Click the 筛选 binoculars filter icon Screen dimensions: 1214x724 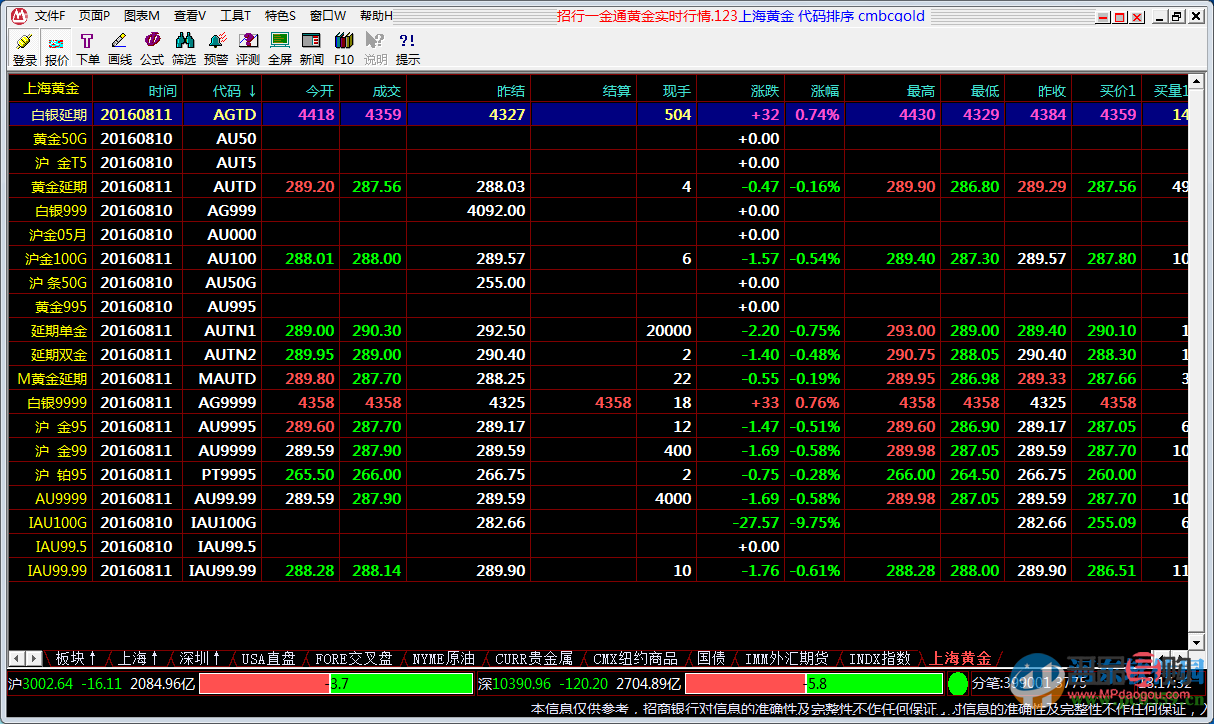[184, 48]
